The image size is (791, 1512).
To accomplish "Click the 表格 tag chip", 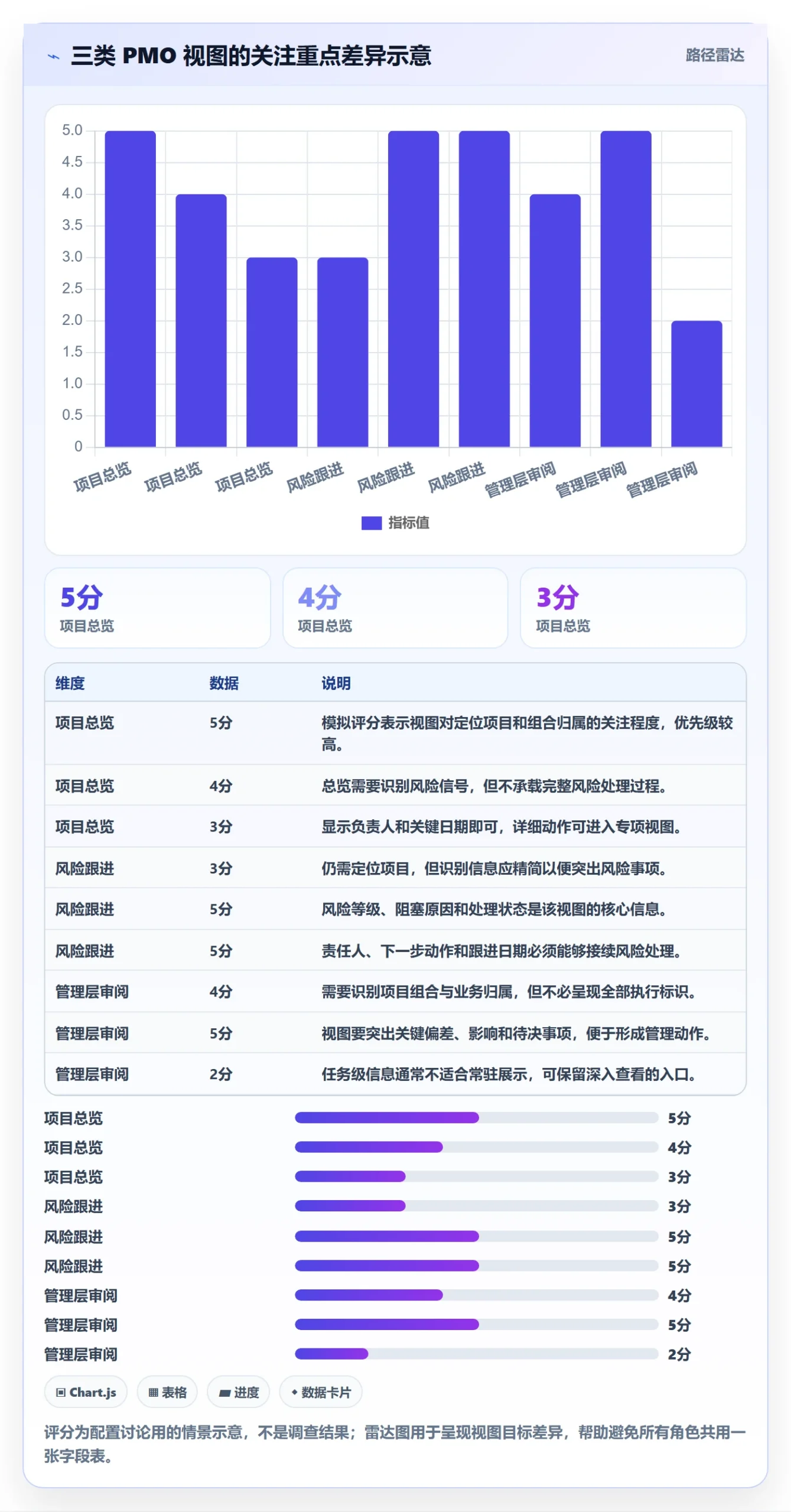I will click(168, 1393).
